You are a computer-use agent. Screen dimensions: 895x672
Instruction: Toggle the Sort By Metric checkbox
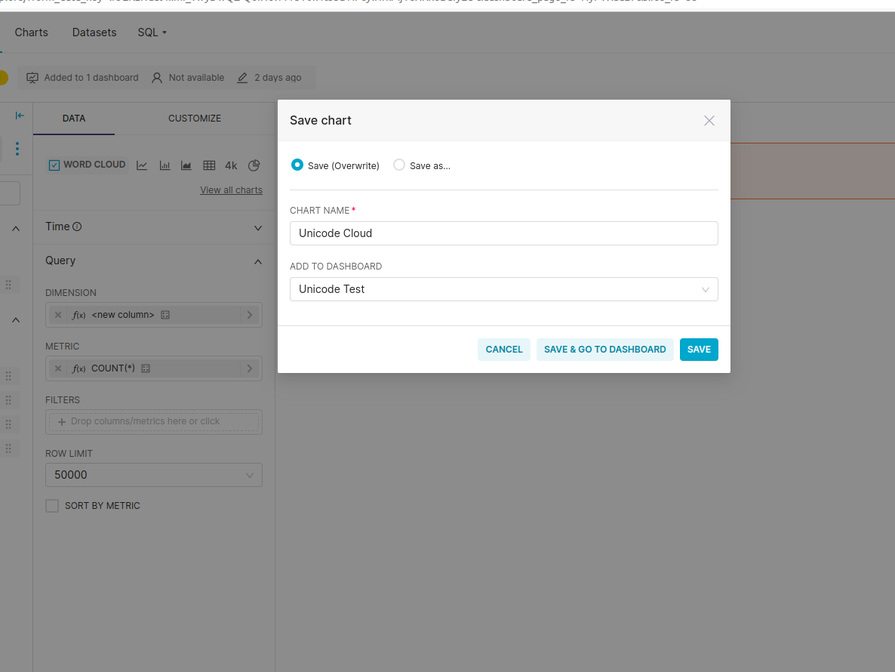pyautogui.click(x=52, y=506)
